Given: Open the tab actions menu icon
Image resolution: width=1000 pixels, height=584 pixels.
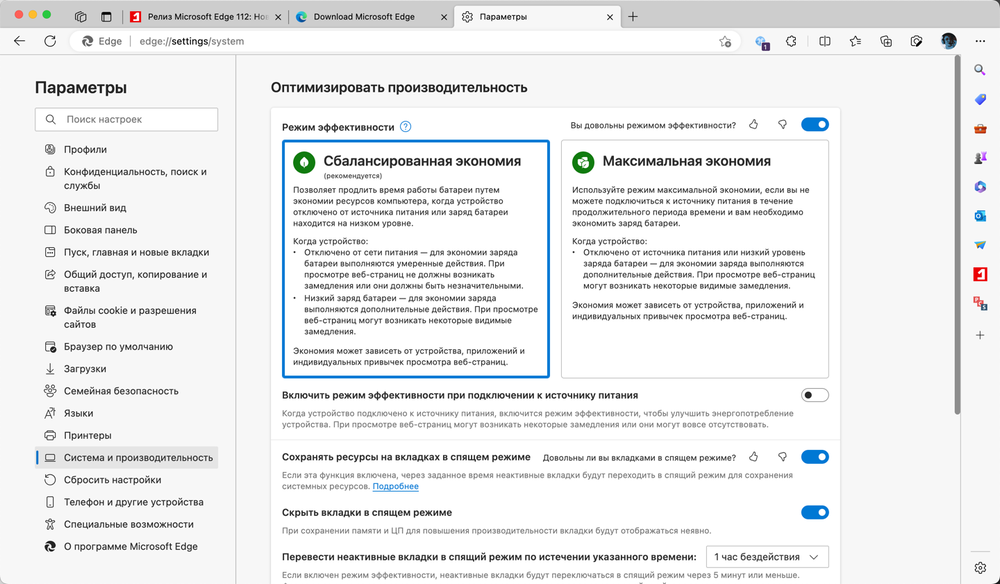Looking at the screenshot, I should 107,17.
